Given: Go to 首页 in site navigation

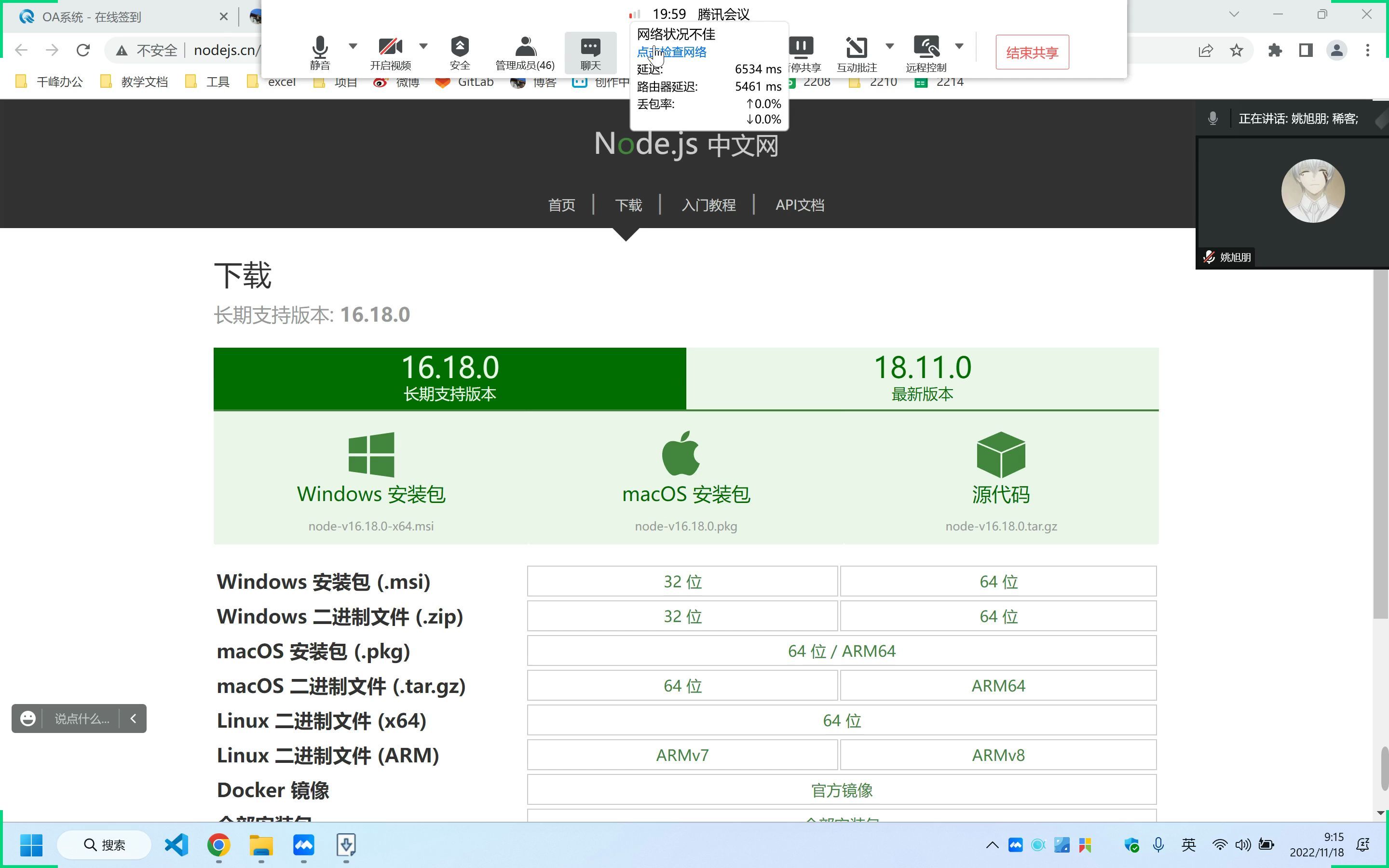Looking at the screenshot, I should [x=561, y=205].
